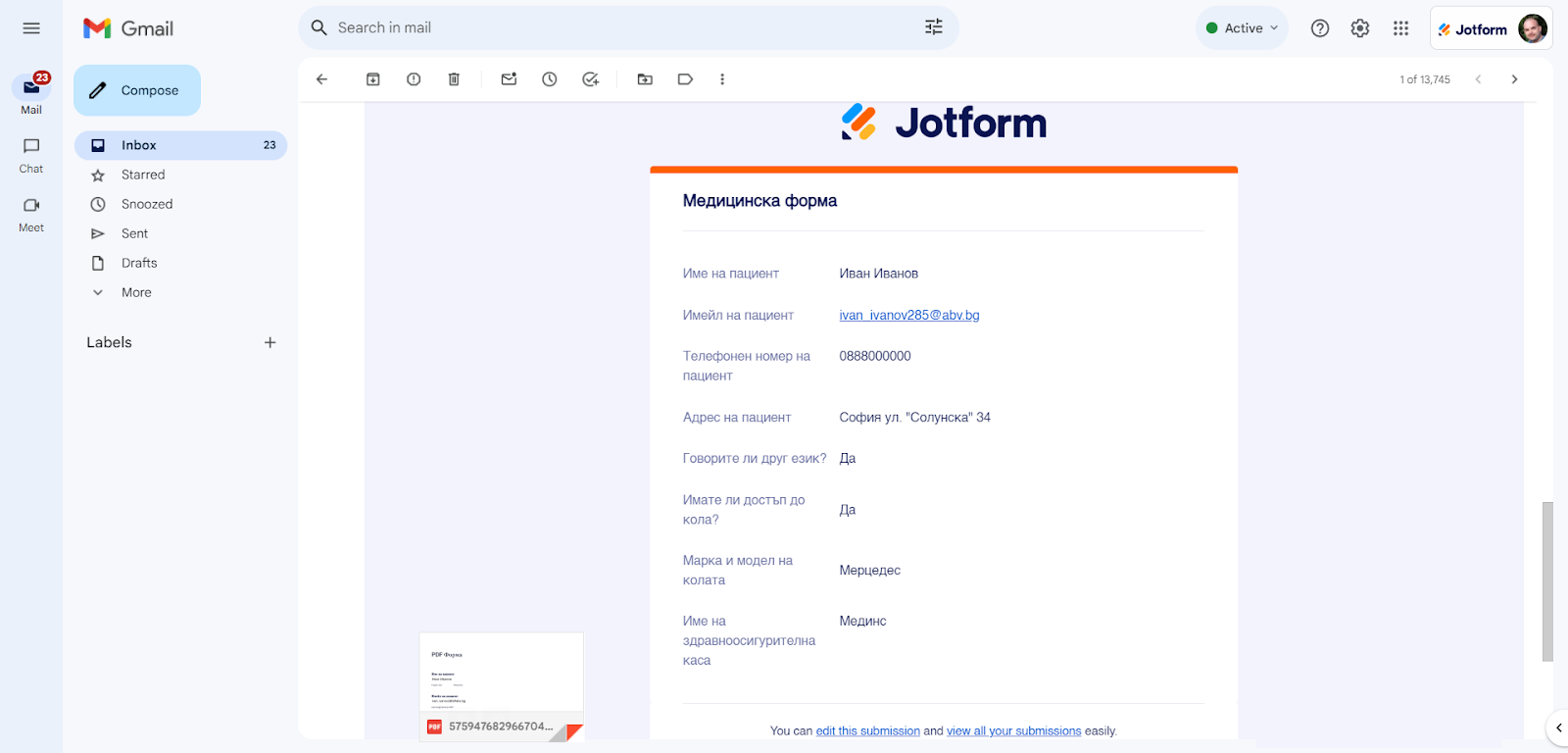Open the main menu hamburger icon
1568x753 pixels.
[31, 28]
